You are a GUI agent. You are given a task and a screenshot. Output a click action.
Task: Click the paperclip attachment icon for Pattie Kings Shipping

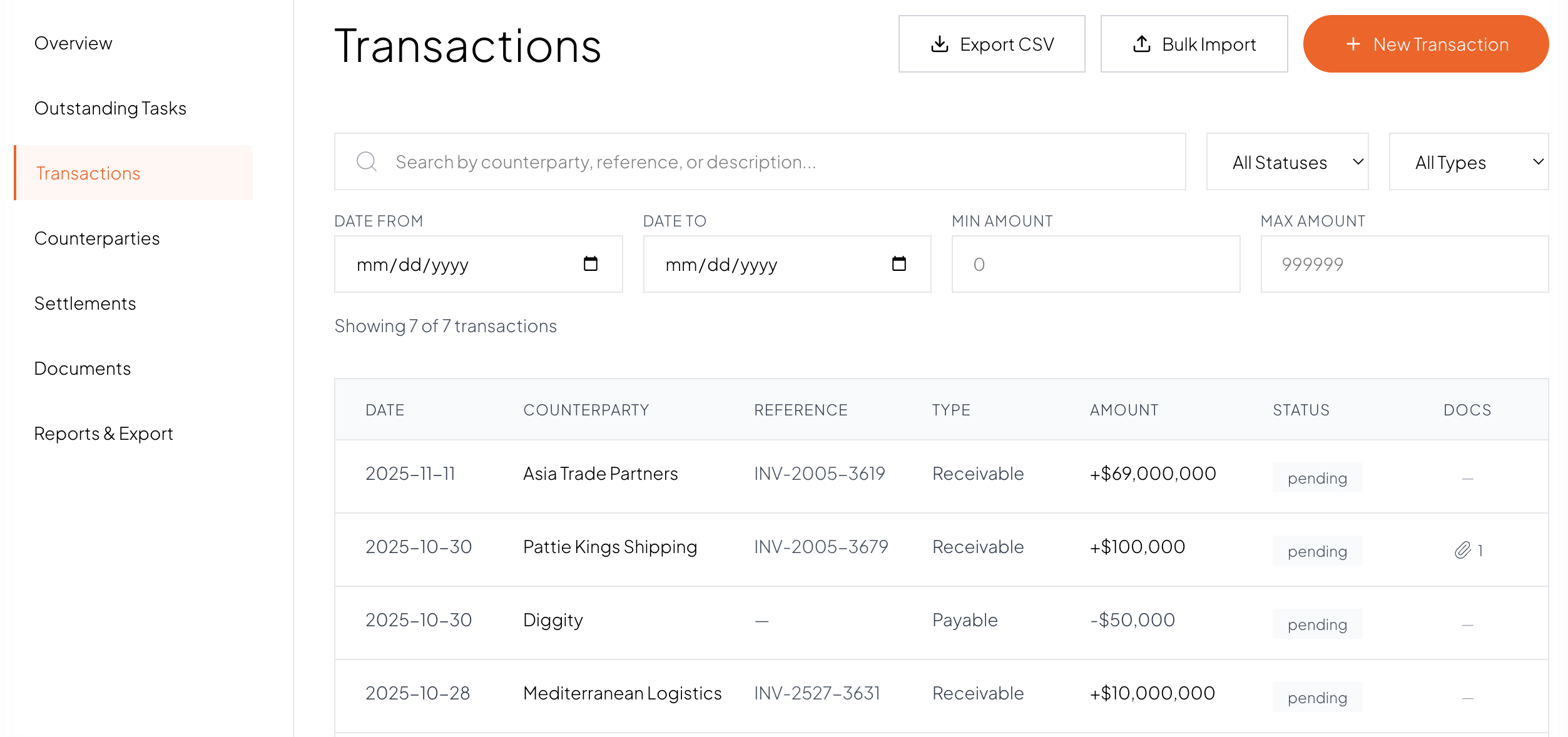pyautogui.click(x=1462, y=550)
